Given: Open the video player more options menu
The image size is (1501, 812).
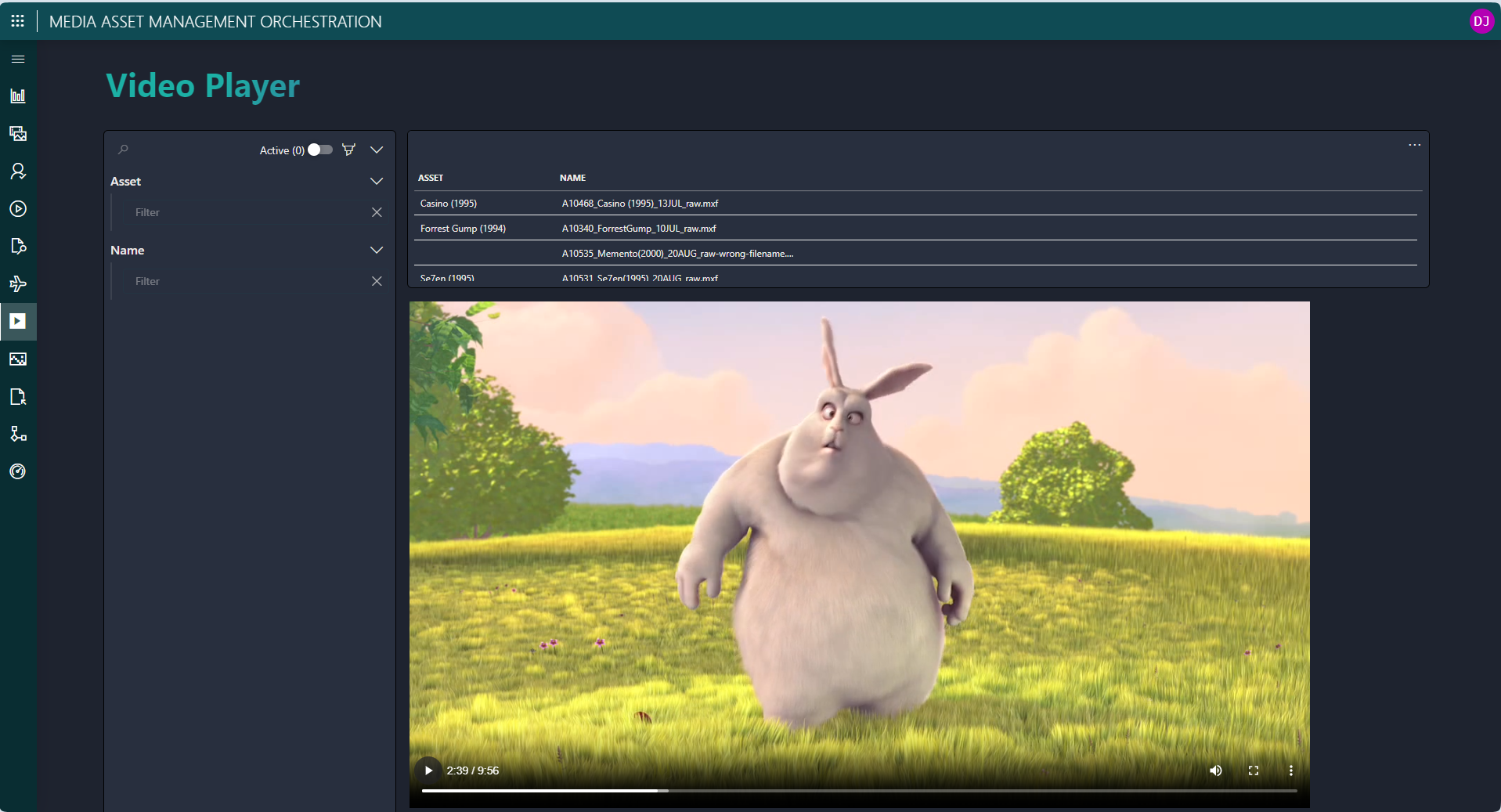Looking at the screenshot, I should point(1290,770).
